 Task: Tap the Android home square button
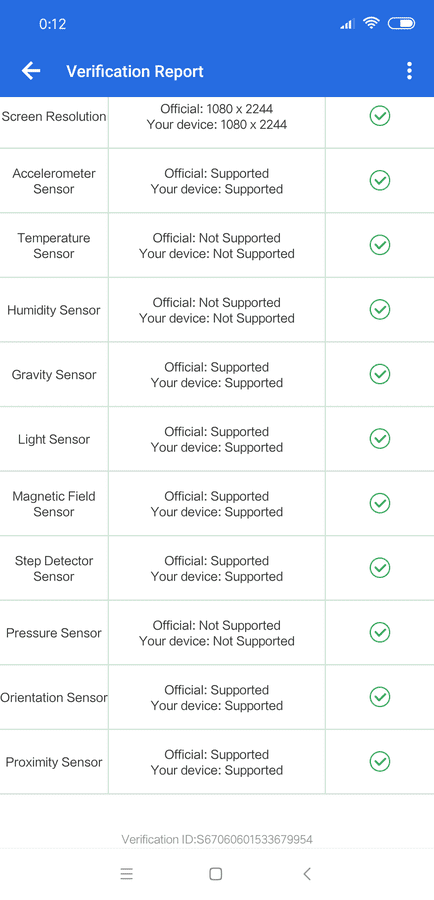(216, 874)
